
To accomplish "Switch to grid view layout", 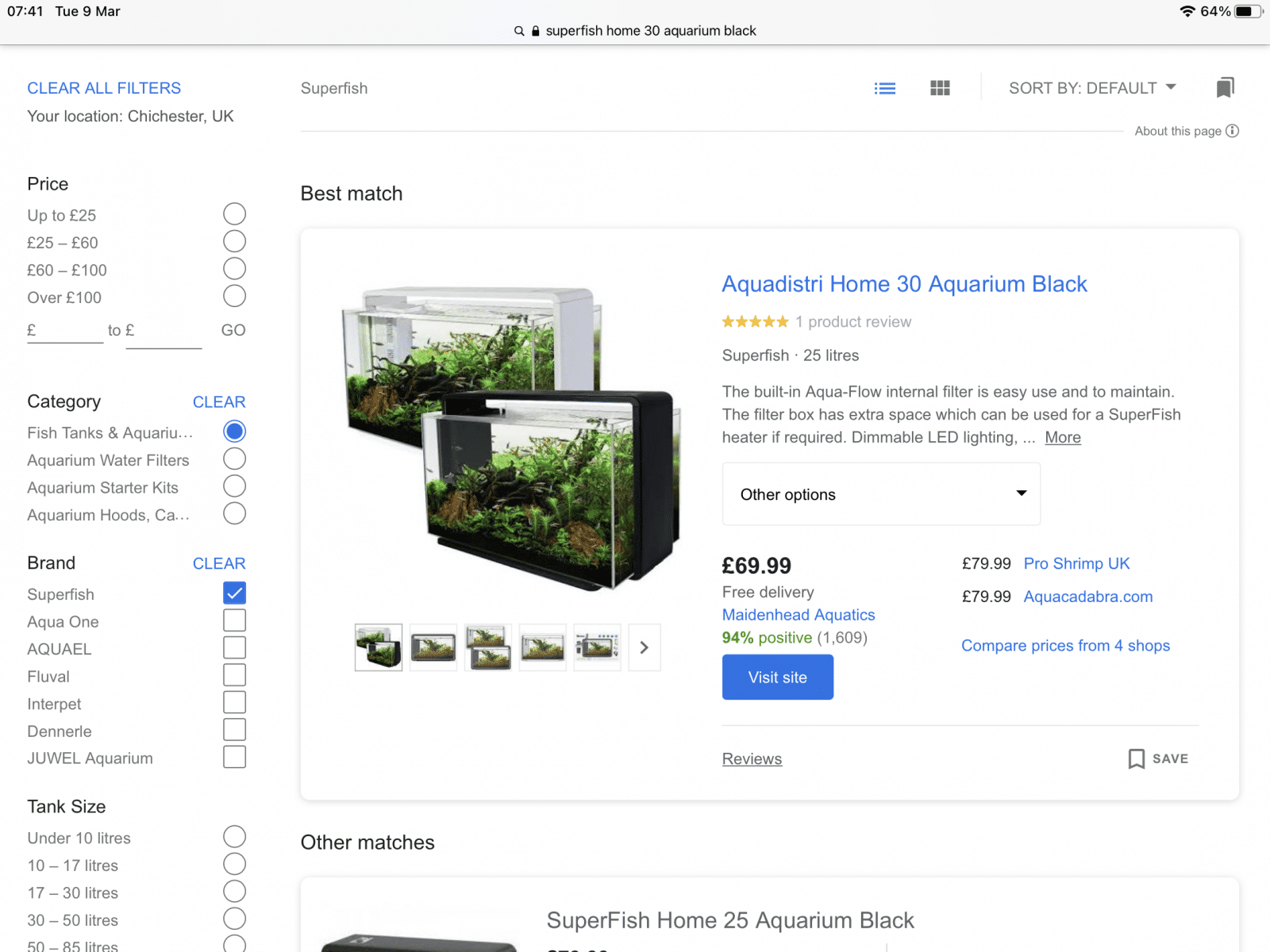I will [x=940, y=88].
